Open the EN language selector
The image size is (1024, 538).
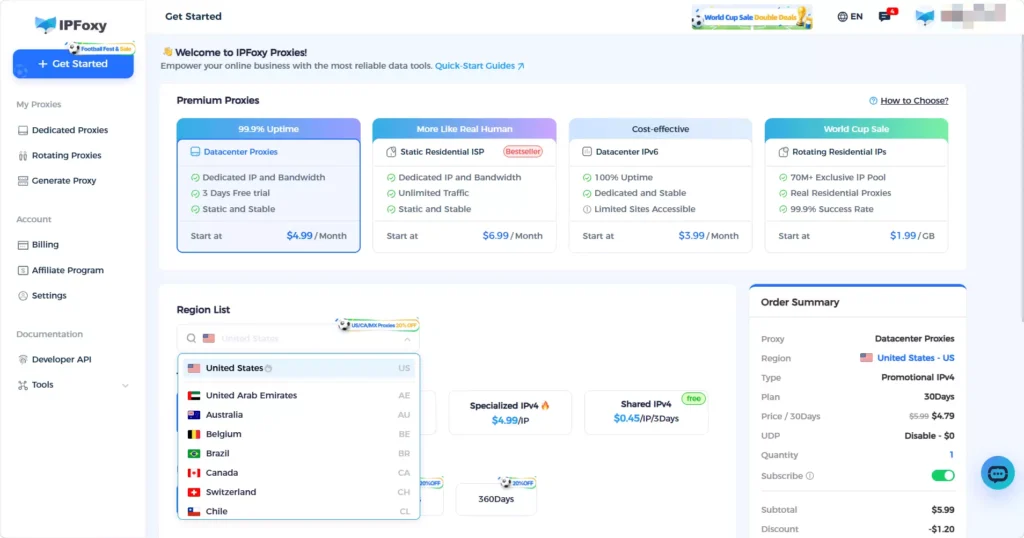[850, 17]
